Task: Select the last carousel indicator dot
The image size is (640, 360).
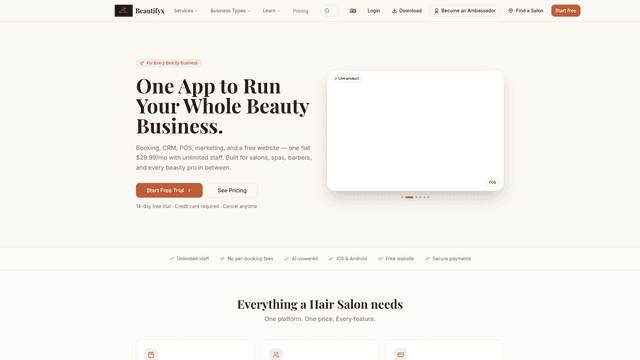Action: (428, 198)
